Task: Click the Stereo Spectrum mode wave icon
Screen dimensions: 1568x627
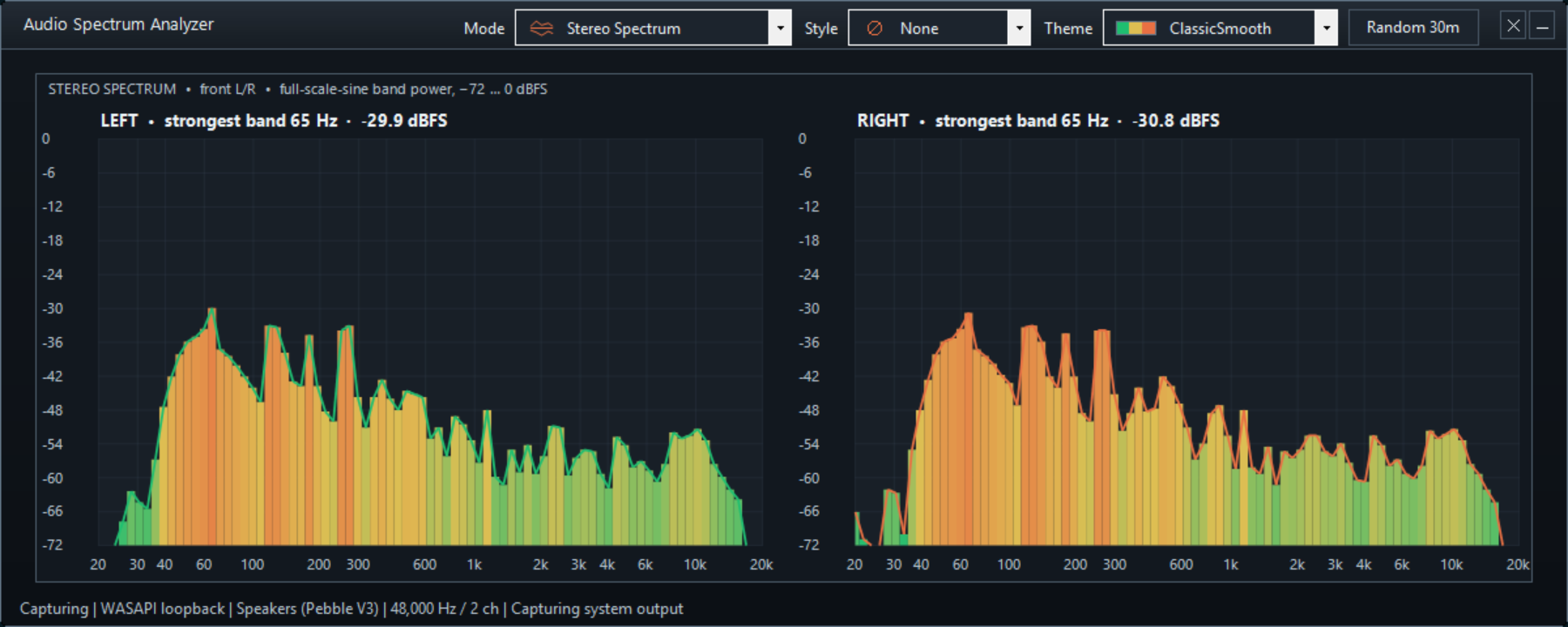Action: click(x=542, y=29)
